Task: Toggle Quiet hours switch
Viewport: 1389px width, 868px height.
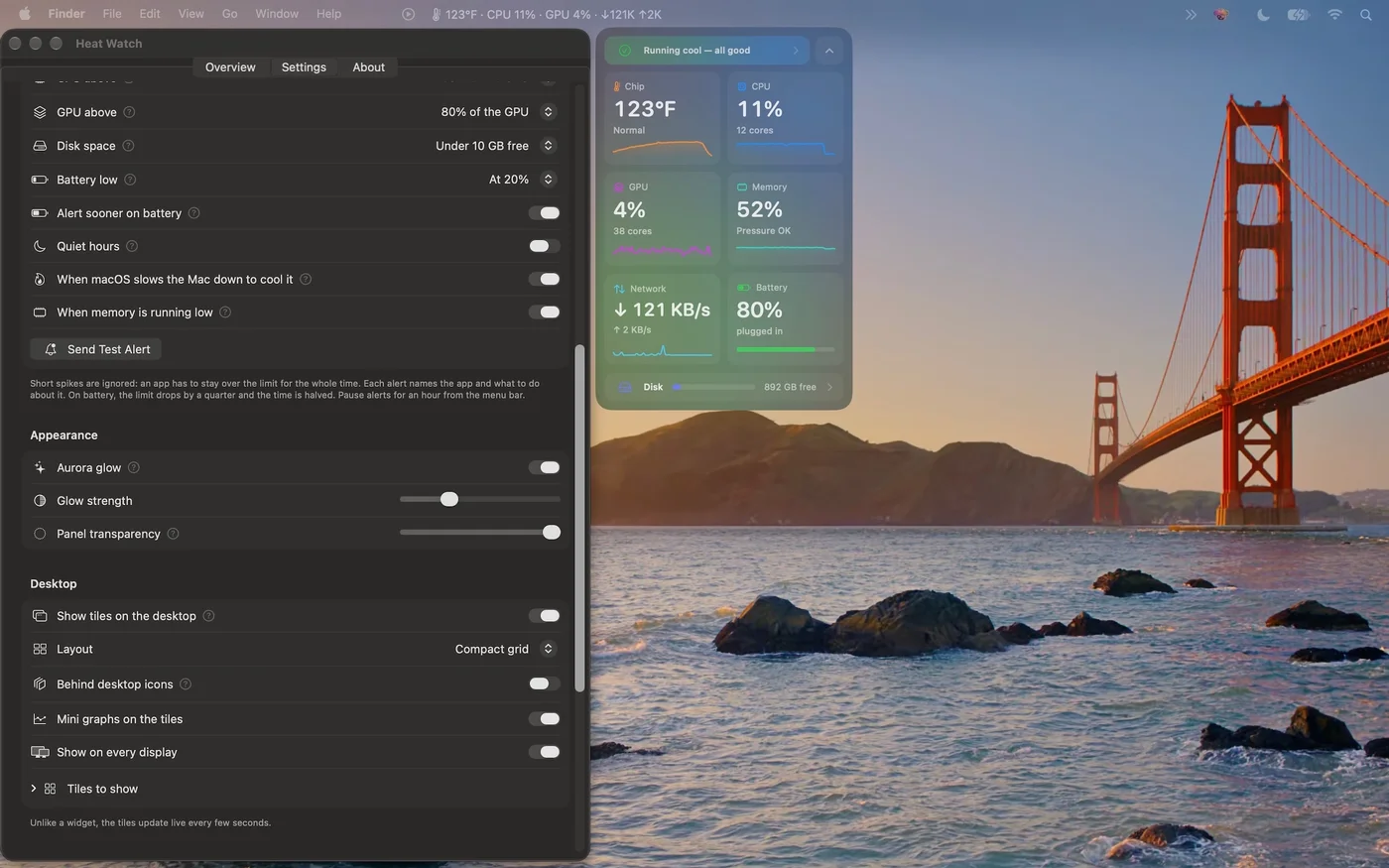Action: (544, 246)
